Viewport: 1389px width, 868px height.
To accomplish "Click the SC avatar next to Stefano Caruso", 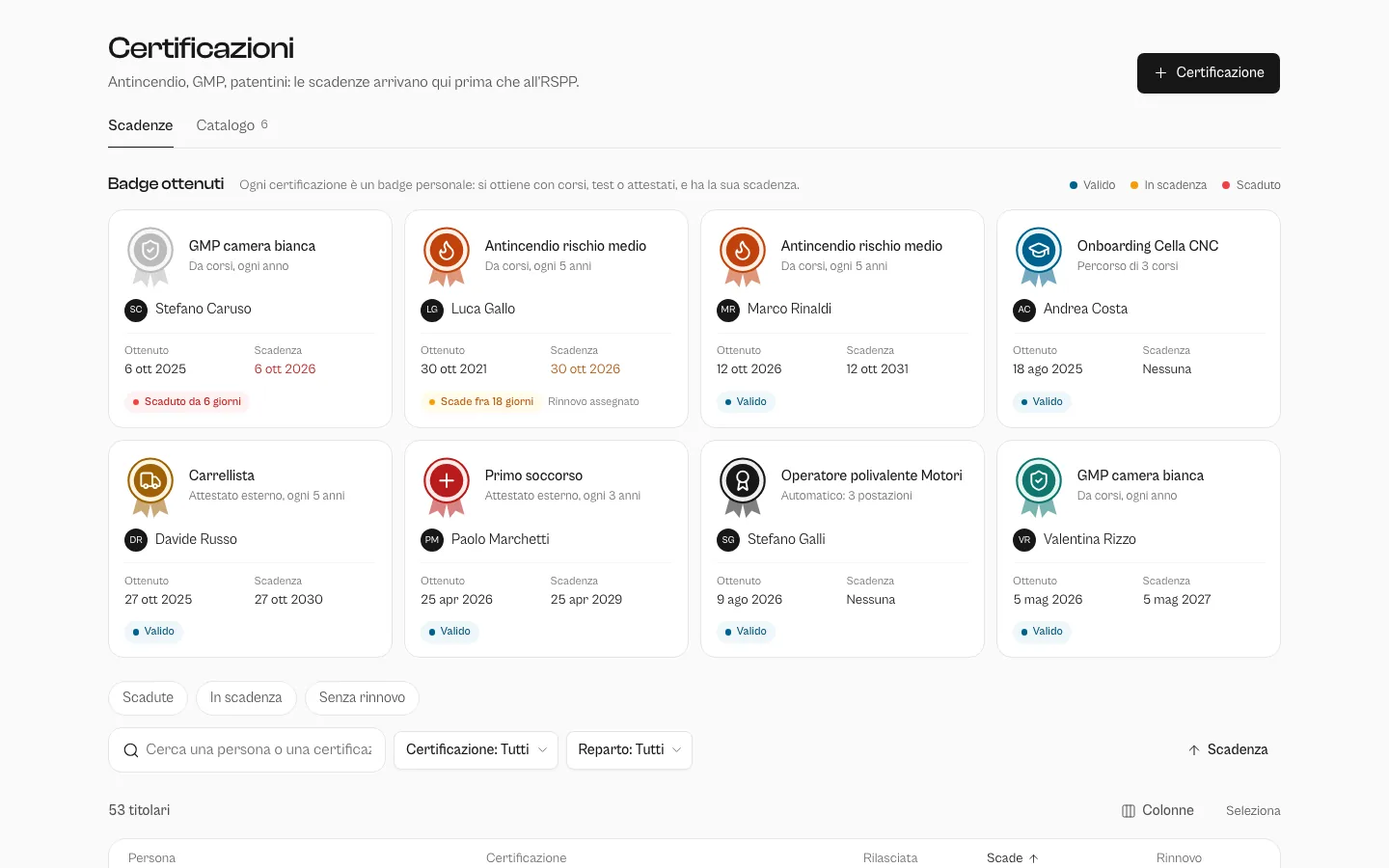I will [136, 310].
